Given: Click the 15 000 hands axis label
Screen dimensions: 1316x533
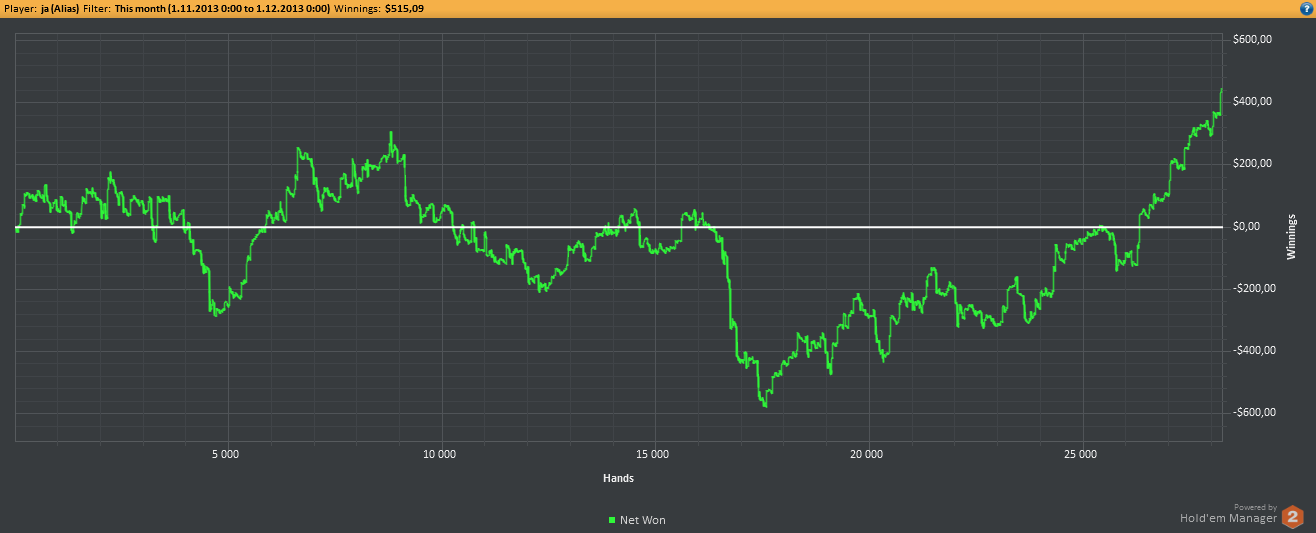Looking at the screenshot, I should tap(653, 454).
